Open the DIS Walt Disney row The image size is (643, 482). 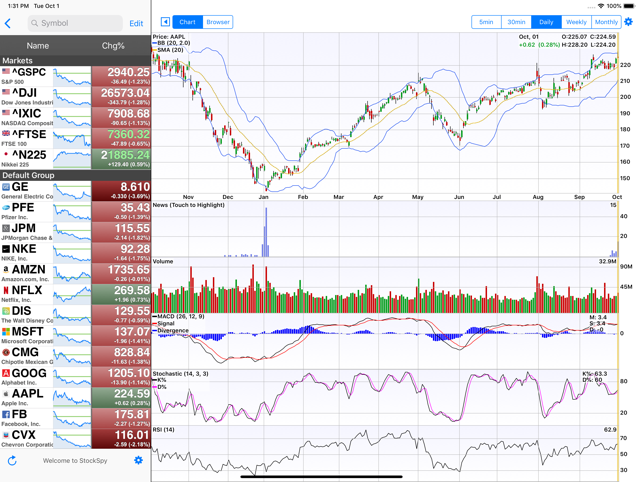pyautogui.click(x=75, y=315)
